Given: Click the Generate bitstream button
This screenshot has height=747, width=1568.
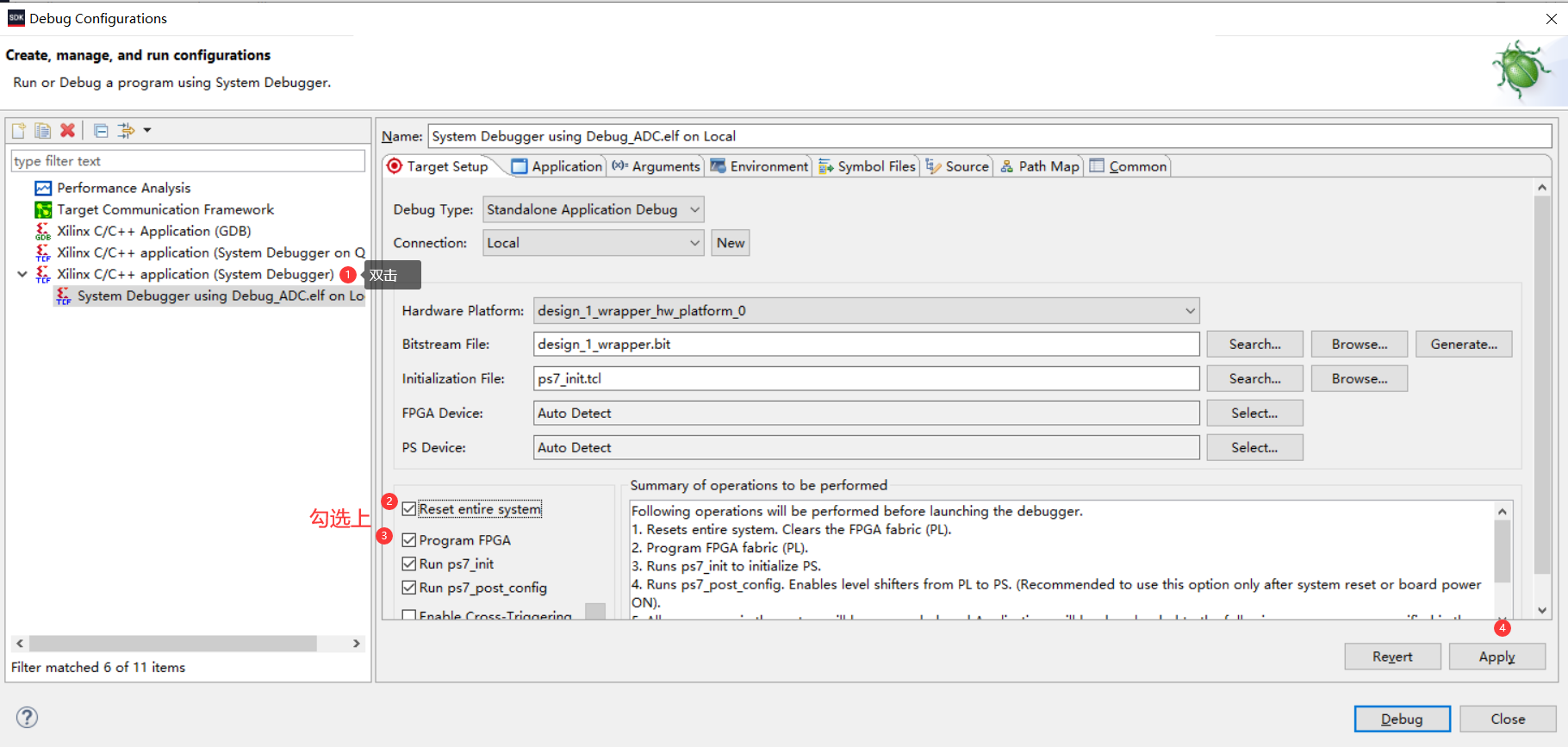Looking at the screenshot, I should pos(1464,345).
